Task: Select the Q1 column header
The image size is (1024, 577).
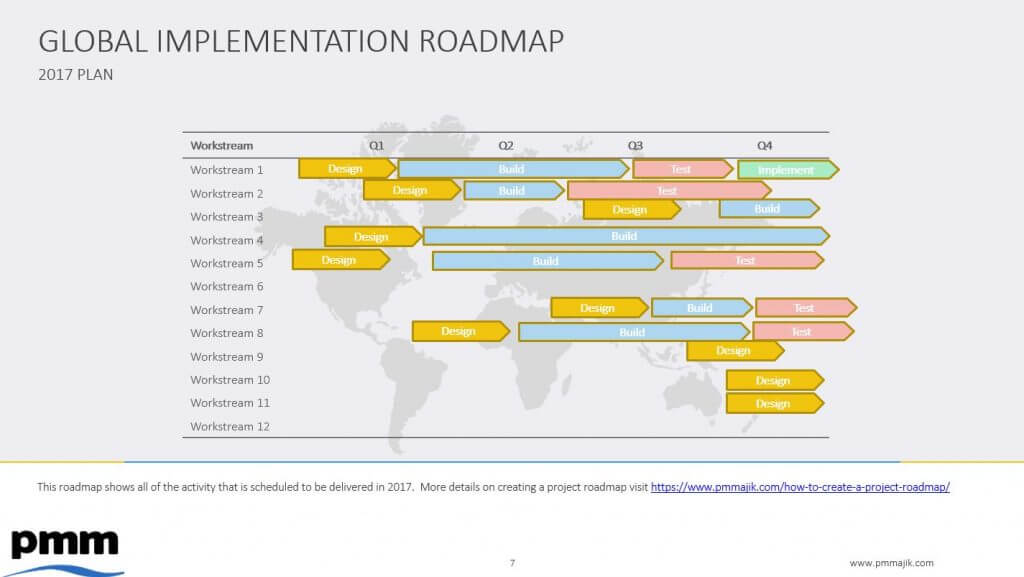Action: point(376,145)
